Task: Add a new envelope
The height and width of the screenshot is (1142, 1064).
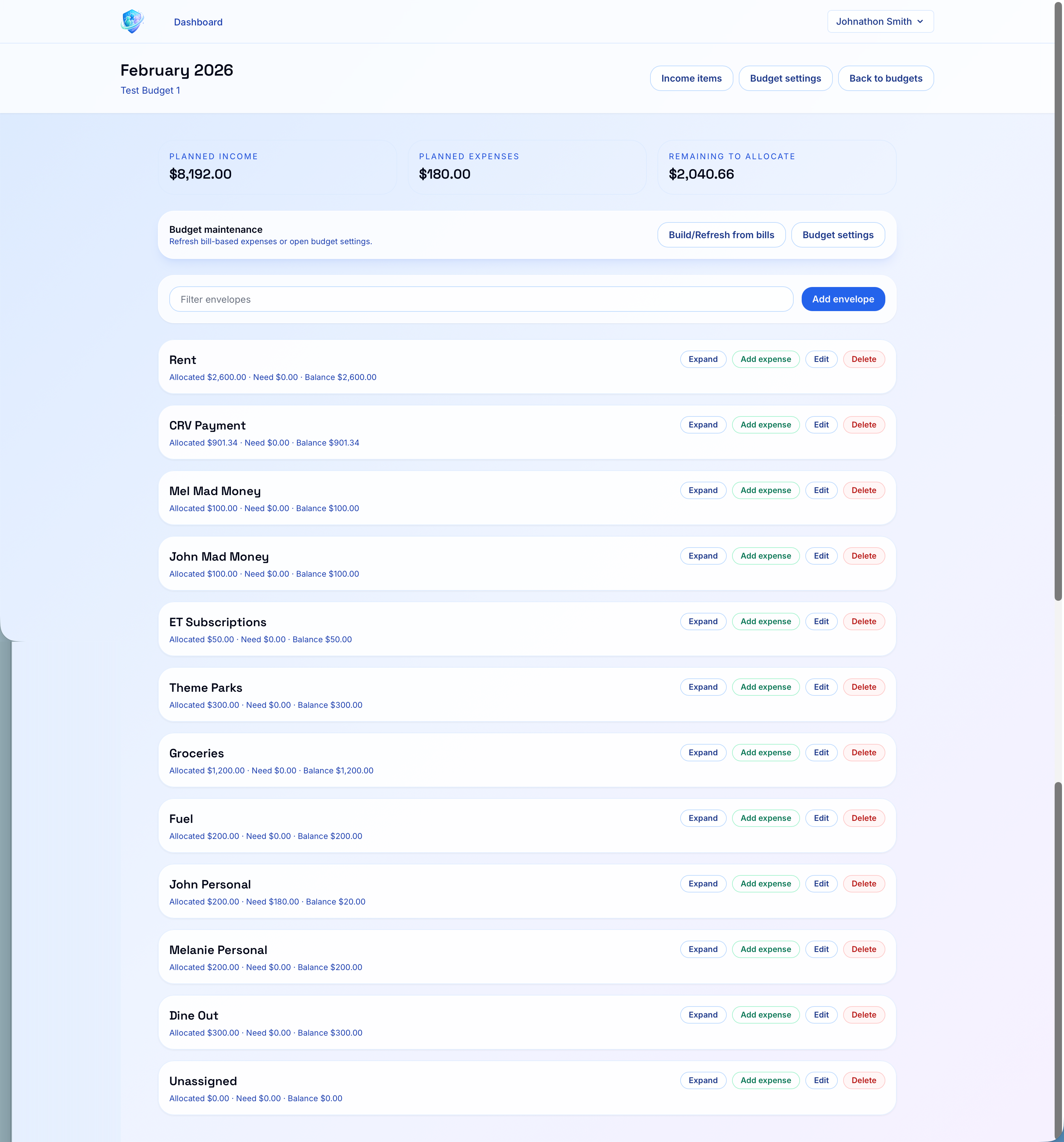Action: (843, 299)
